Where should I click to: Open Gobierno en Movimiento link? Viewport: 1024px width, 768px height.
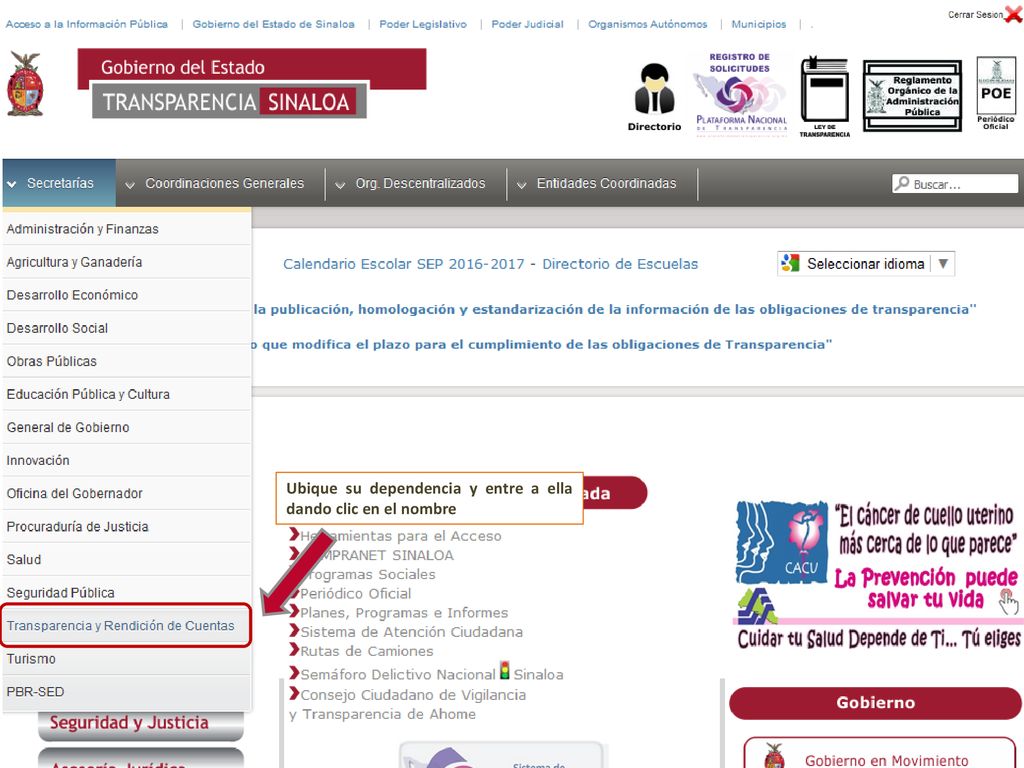click(x=886, y=760)
